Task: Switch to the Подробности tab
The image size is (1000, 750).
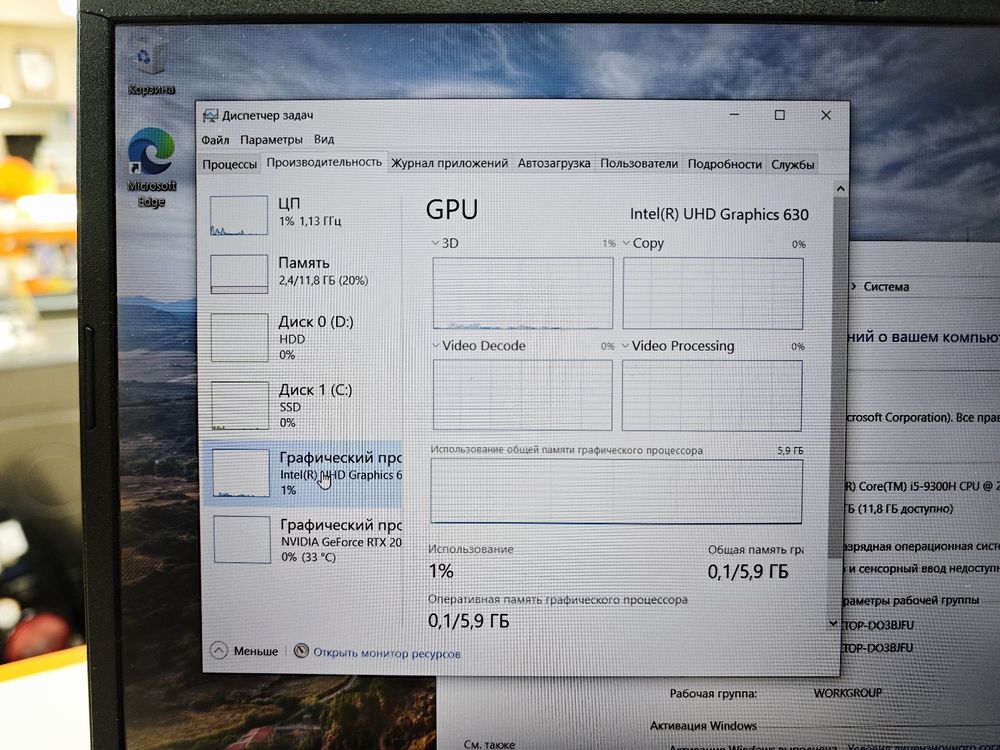Action: (724, 164)
